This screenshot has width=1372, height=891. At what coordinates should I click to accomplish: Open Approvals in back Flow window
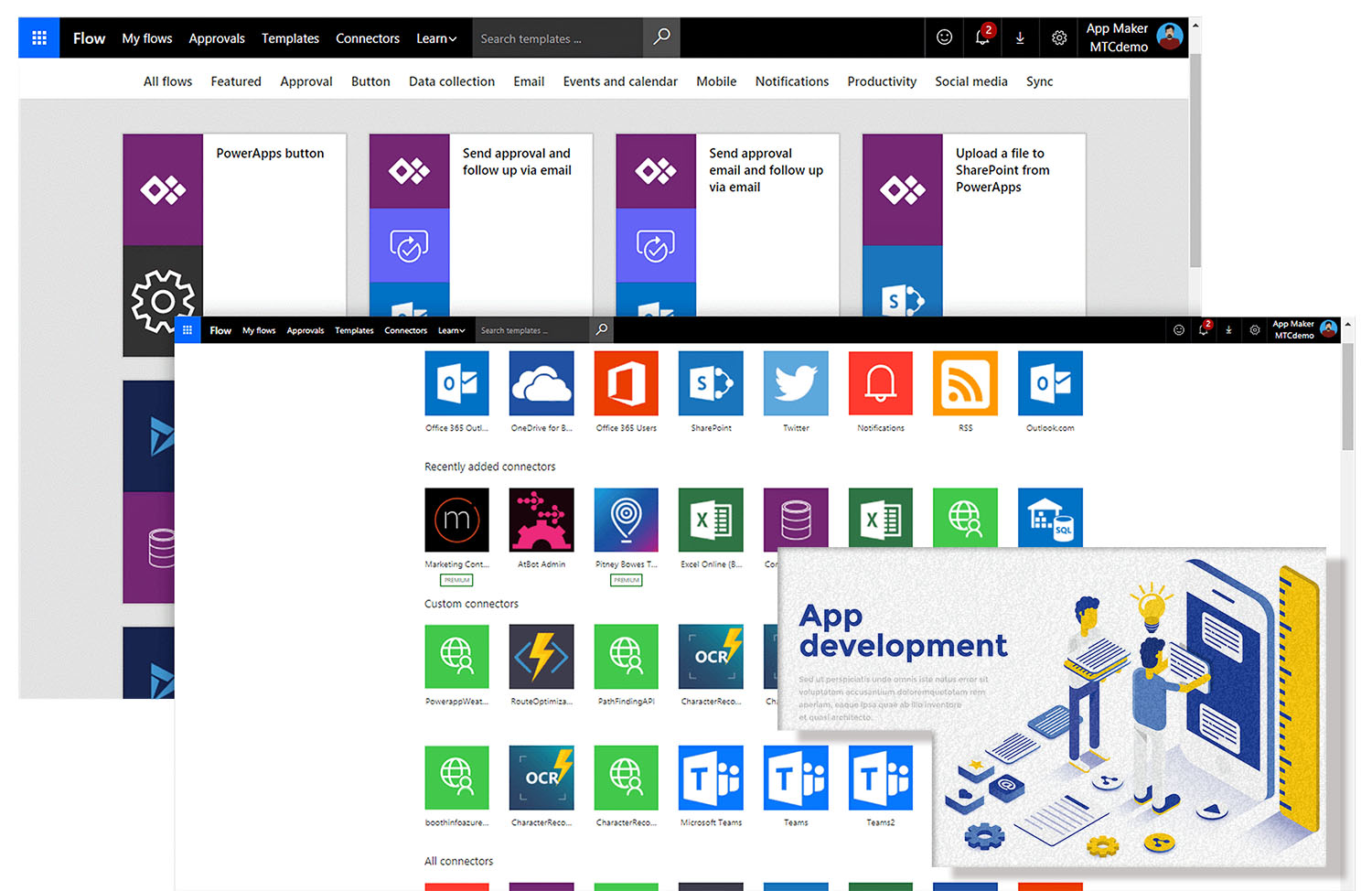tap(217, 38)
